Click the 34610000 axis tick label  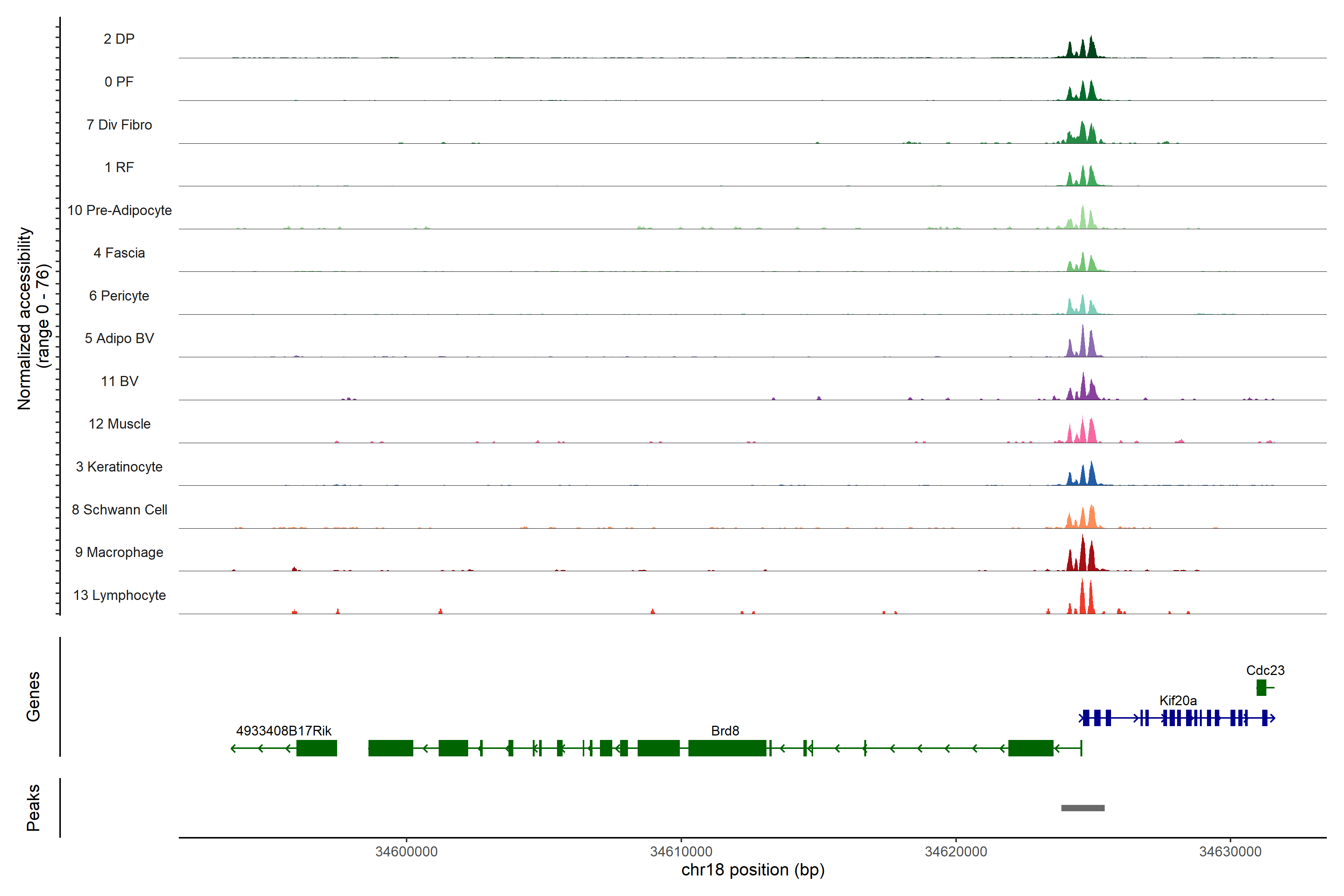pyautogui.click(x=681, y=852)
